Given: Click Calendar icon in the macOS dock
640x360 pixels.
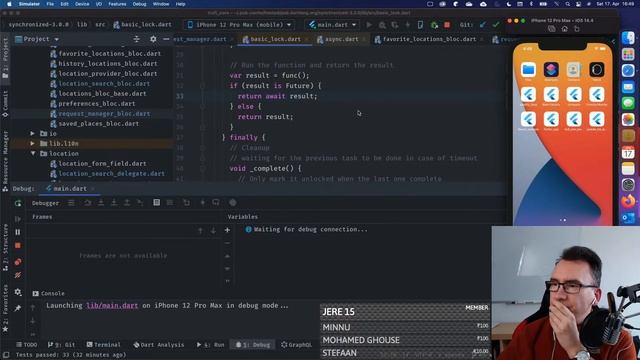Looking at the screenshot, I should click(x=628, y=153).
